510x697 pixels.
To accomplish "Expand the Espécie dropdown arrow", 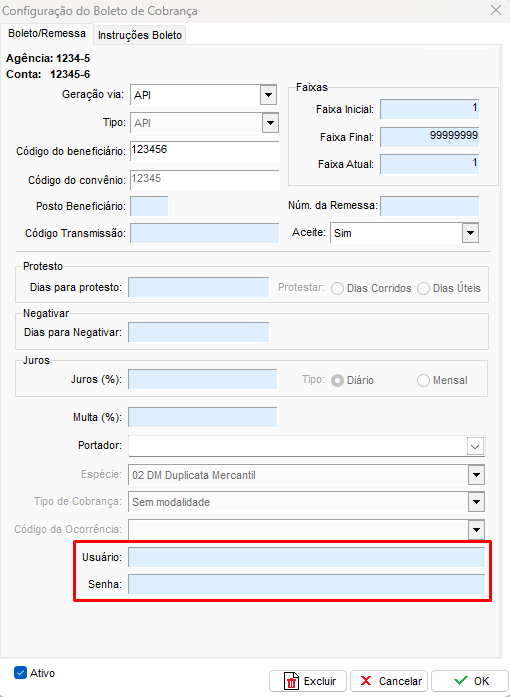I will coord(476,475).
